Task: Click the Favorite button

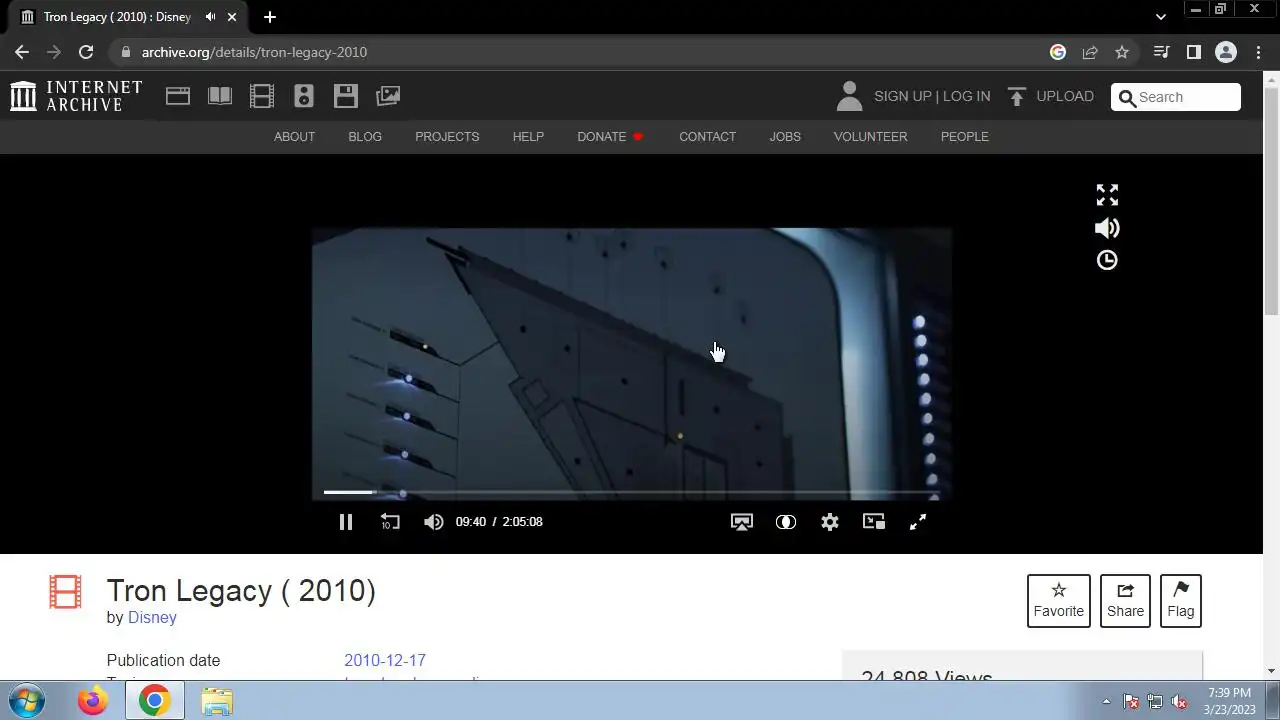Action: [x=1059, y=601]
